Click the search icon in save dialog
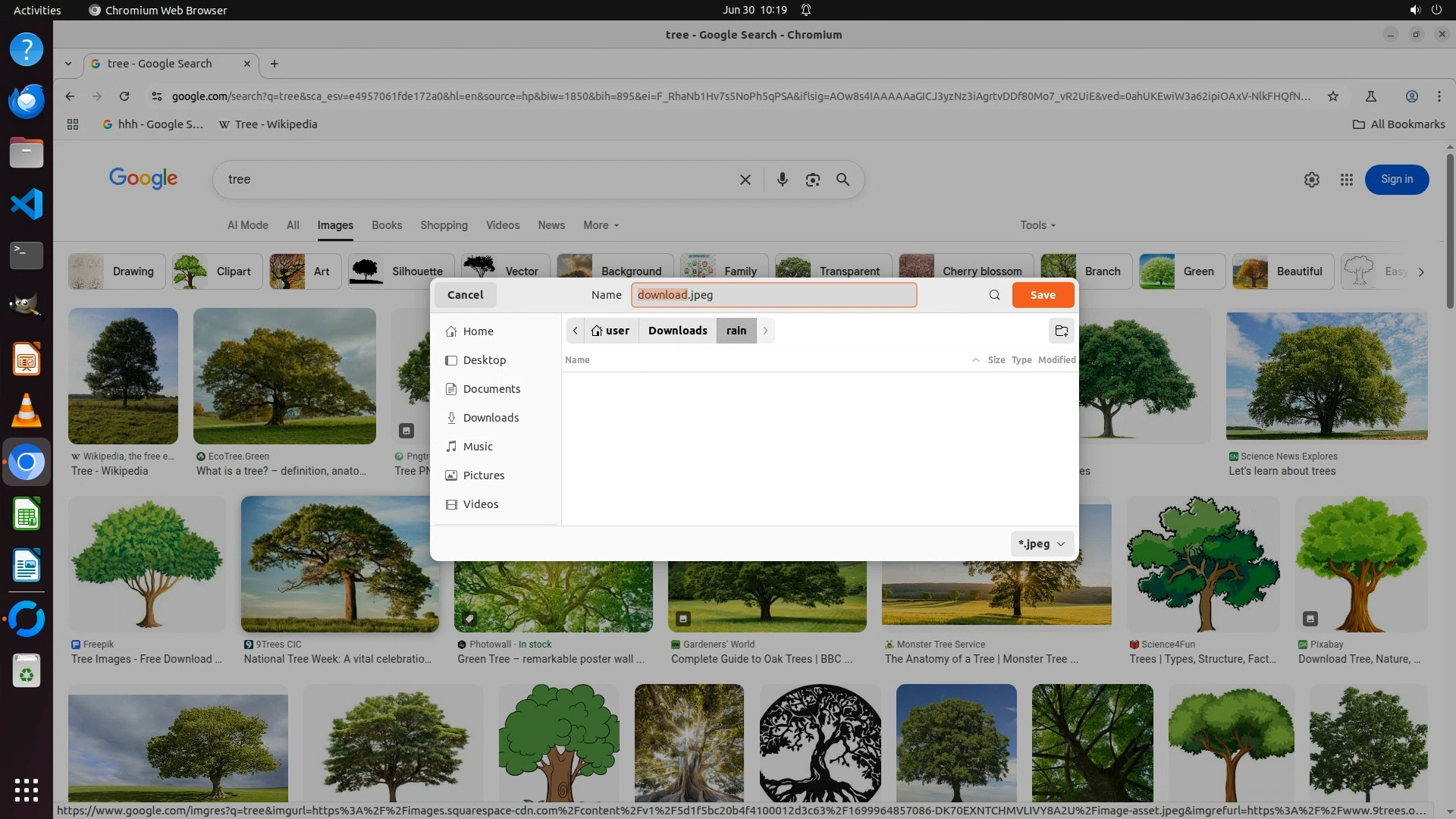Screen dimensions: 1456x819 coord(994,295)
